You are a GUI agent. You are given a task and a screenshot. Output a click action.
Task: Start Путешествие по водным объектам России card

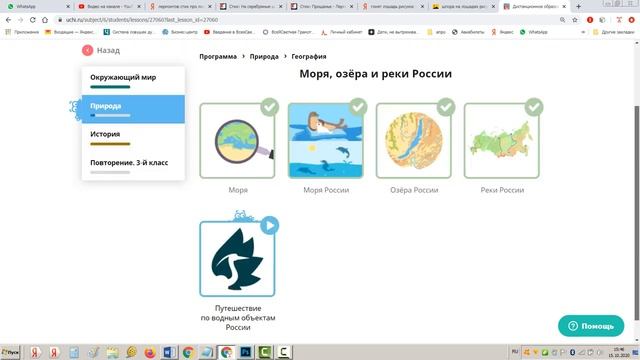pos(237,259)
